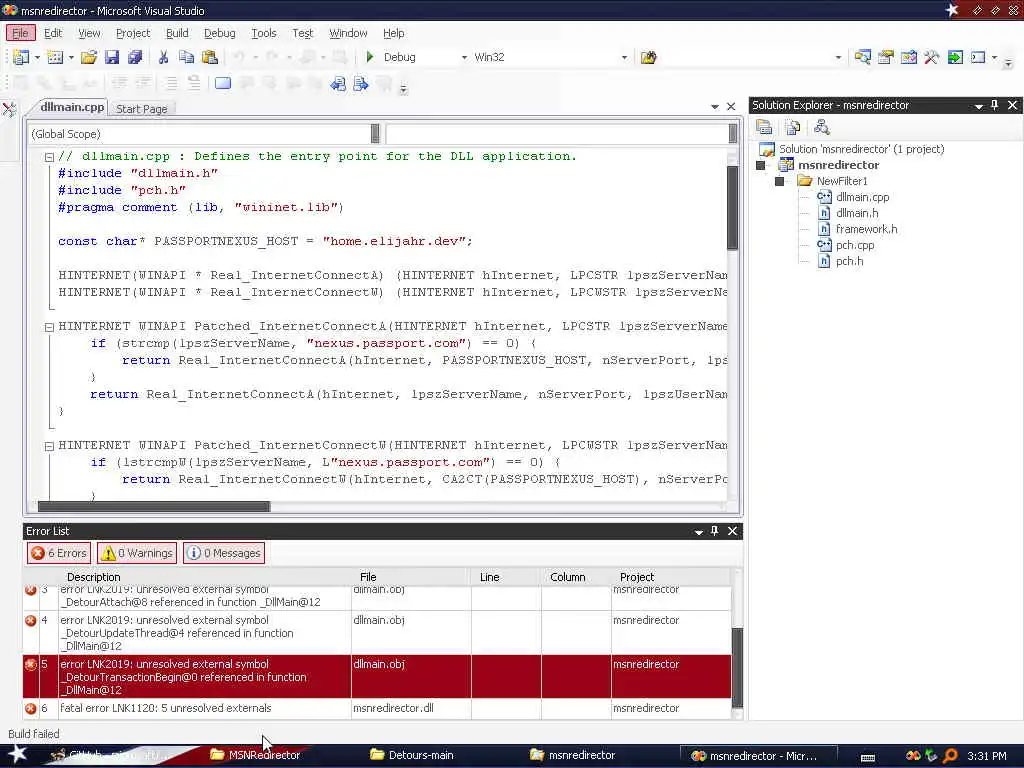Image resolution: width=1024 pixels, height=768 pixels.
Task: Click the Properties icon in Solution Explorer
Action: 765,127
